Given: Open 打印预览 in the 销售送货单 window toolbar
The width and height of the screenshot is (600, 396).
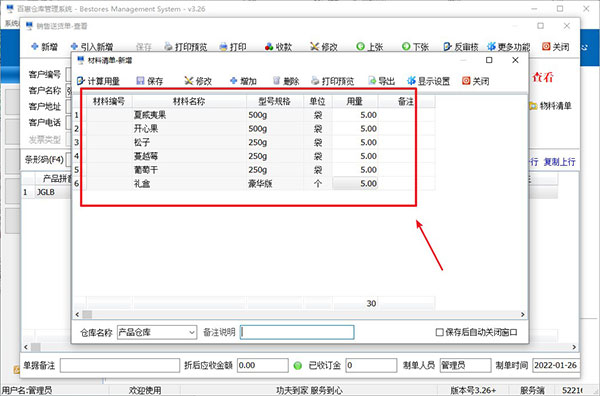Looking at the screenshot, I should (x=186, y=47).
